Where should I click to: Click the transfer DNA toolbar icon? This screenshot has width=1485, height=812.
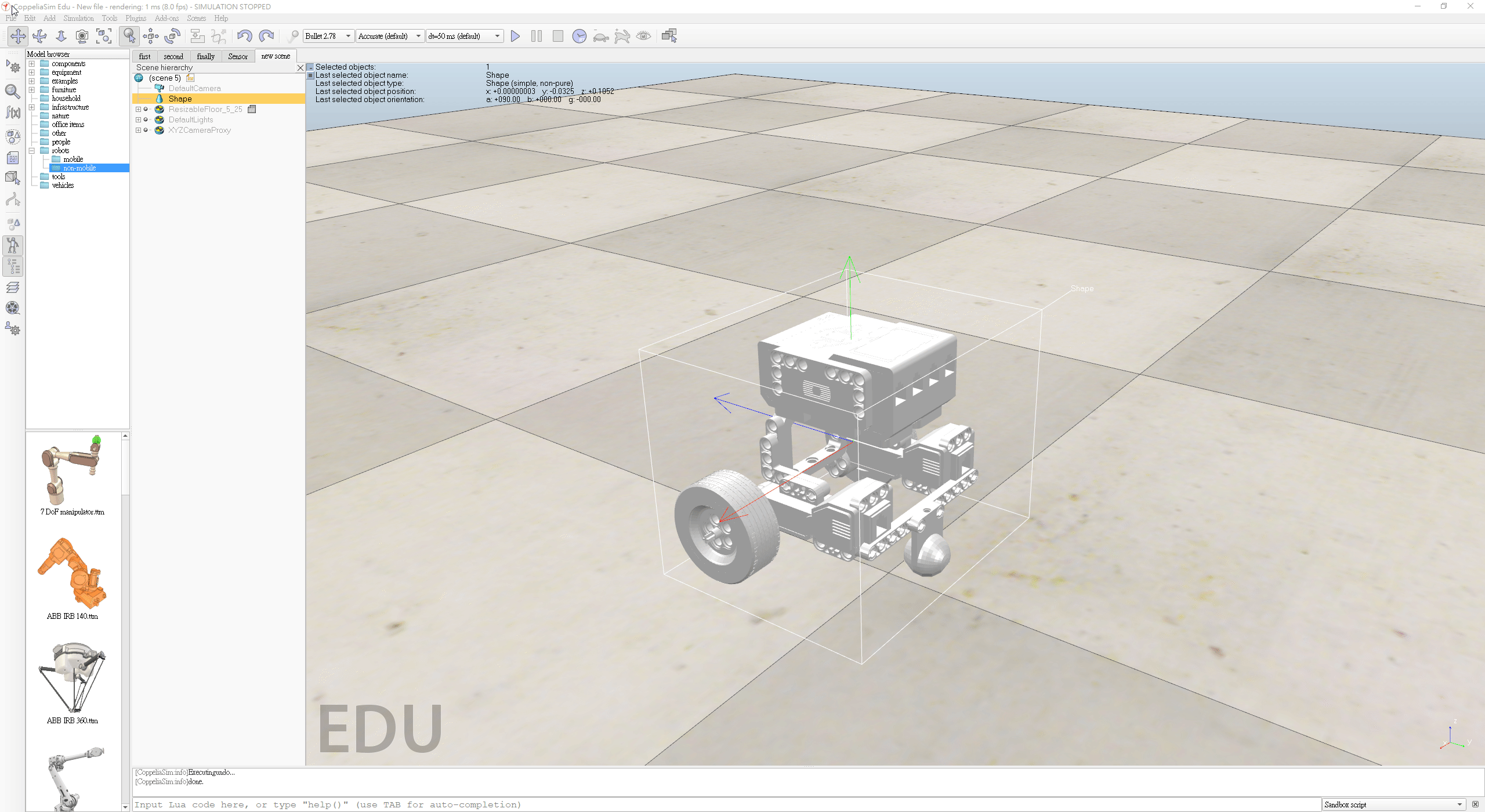(x=219, y=36)
